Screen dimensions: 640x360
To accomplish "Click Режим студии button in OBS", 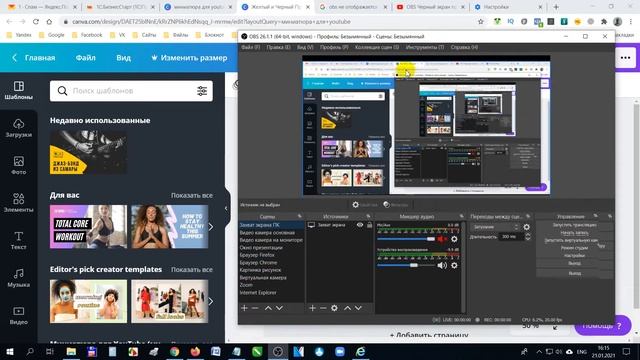I will (575, 248).
